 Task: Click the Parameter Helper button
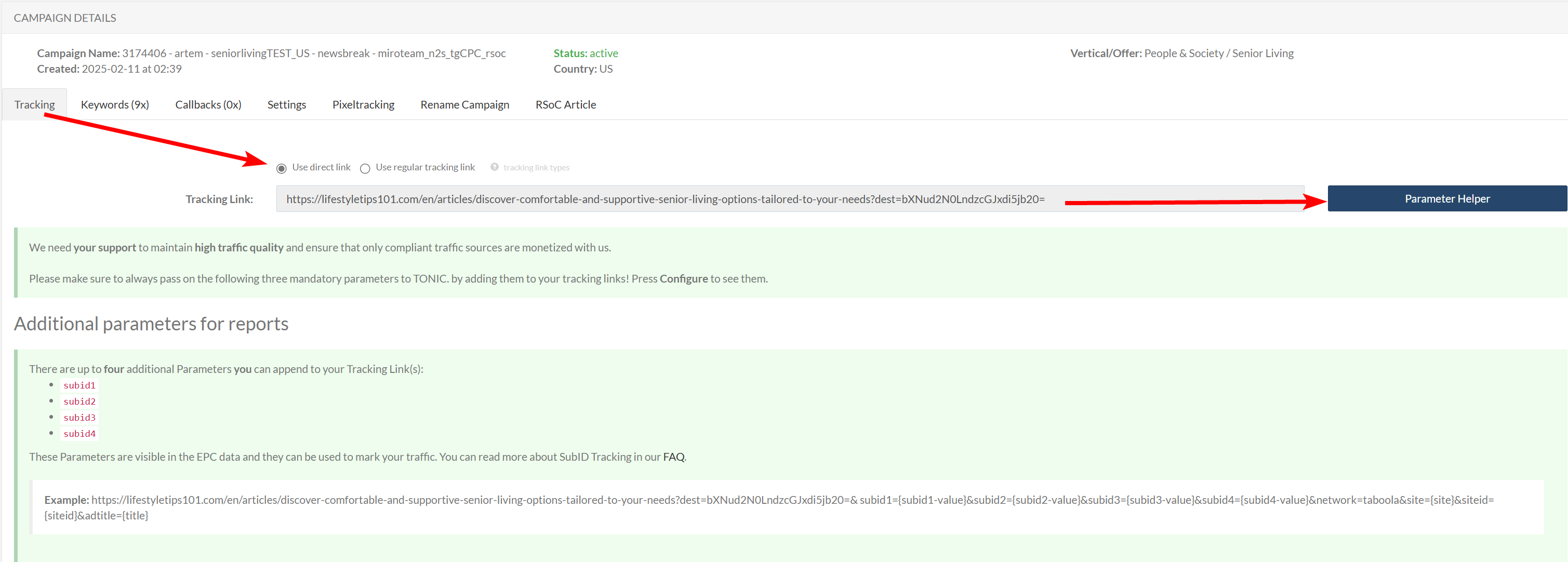pyautogui.click(x=1447, y=199)
